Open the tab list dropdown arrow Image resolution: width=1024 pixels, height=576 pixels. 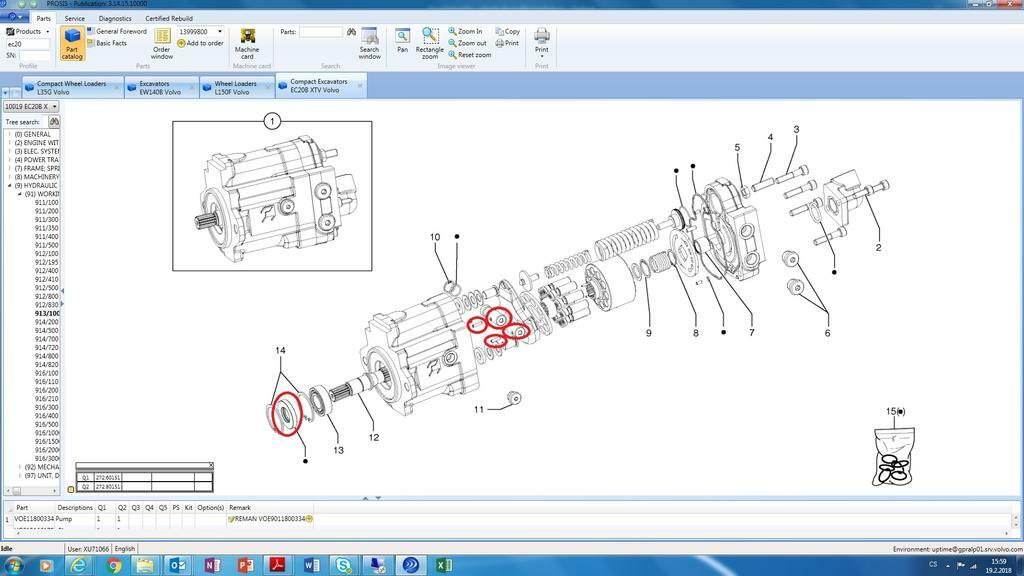point(5,93)
